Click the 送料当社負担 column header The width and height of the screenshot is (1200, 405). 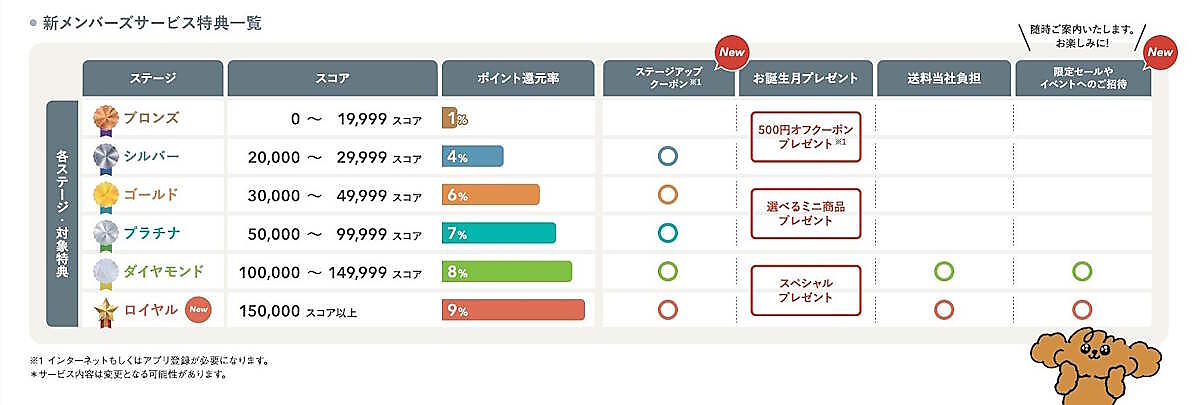point(943,78)
